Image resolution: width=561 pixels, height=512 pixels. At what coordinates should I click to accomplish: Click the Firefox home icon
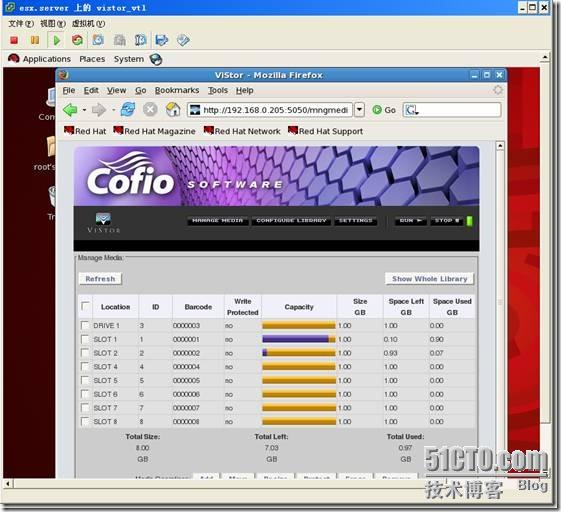pos(173,109)
